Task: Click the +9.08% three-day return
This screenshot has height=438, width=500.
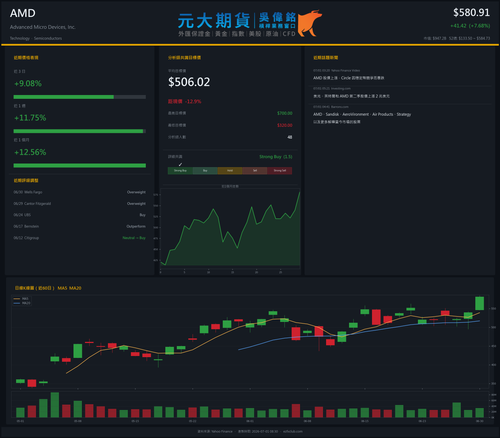Action: click(x=28, y=83)
